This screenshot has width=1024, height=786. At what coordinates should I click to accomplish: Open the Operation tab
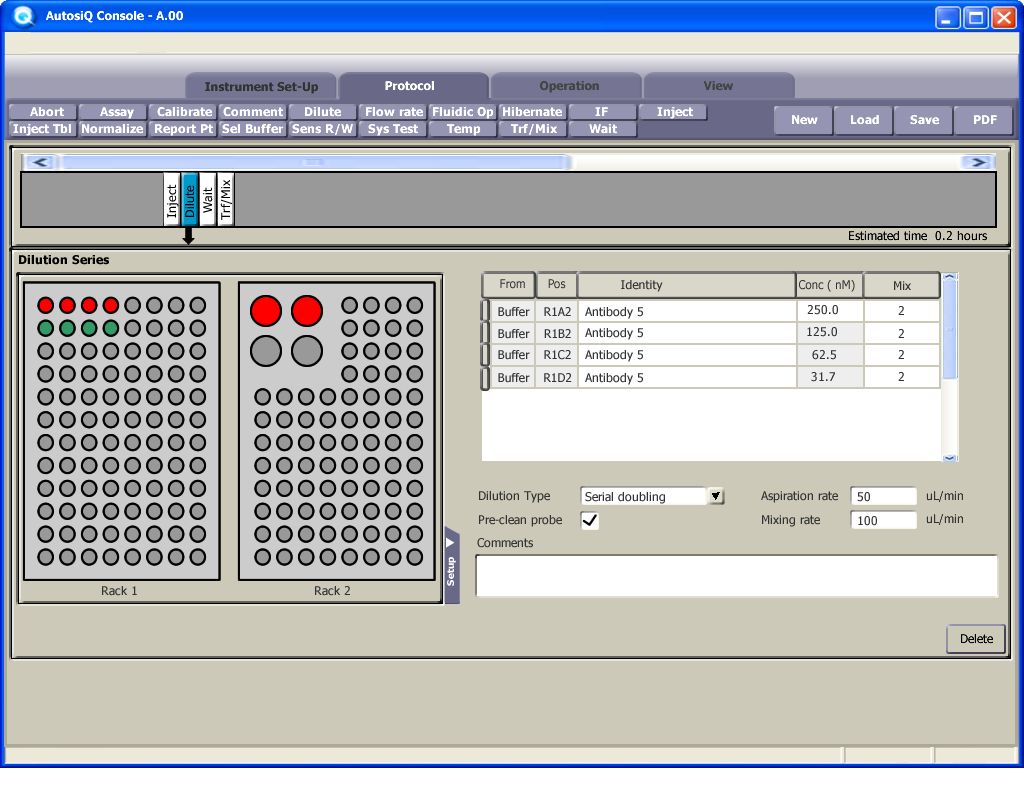click(x=569, y=86)
